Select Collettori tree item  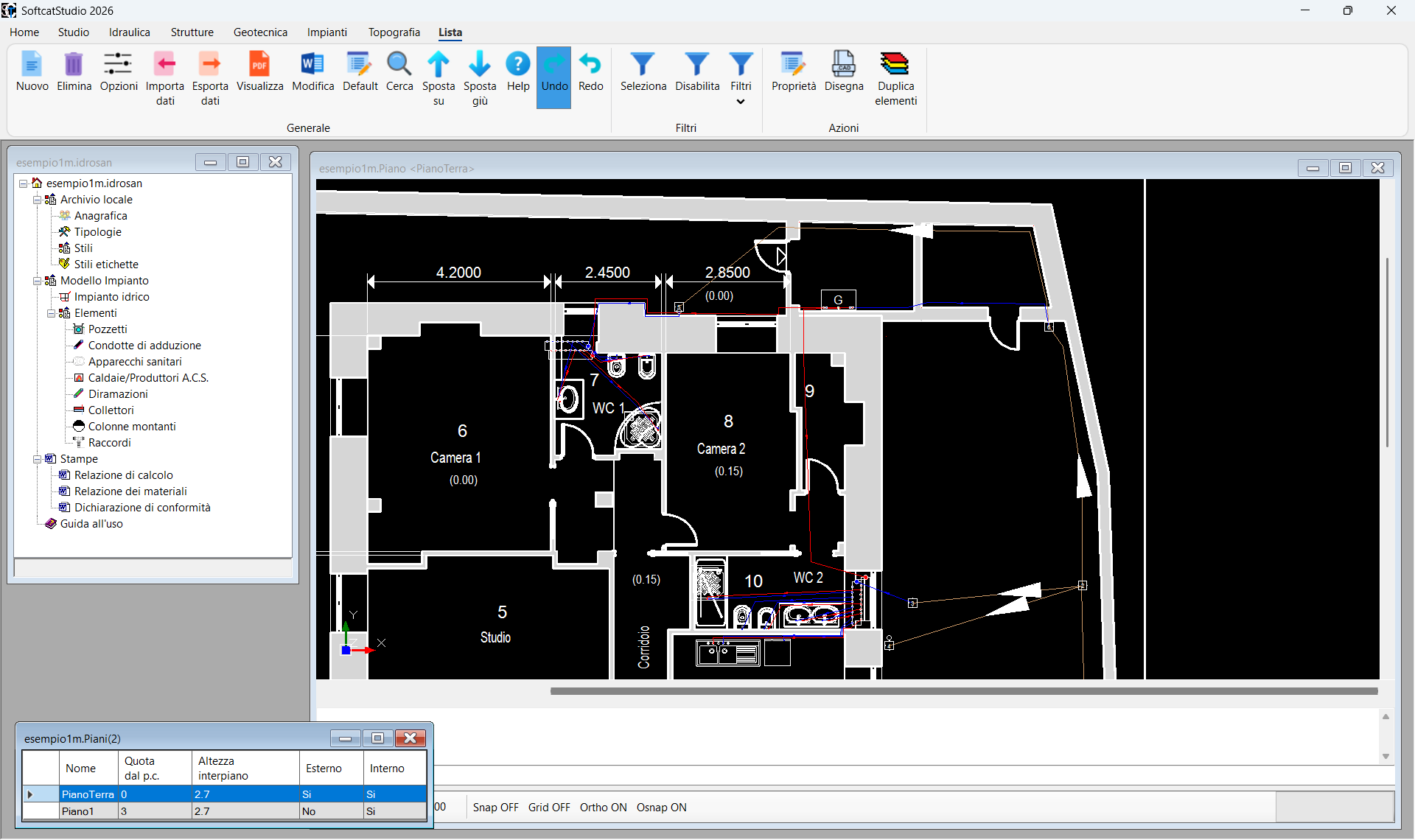point(111,410)
